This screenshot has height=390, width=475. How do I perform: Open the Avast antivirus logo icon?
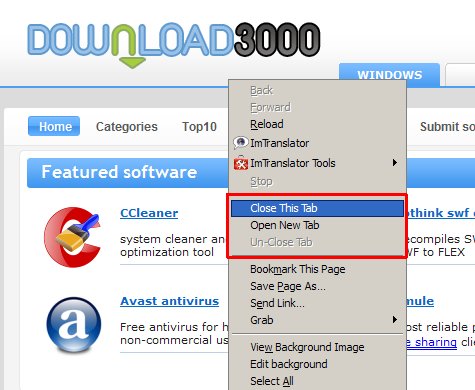point(74,325)
